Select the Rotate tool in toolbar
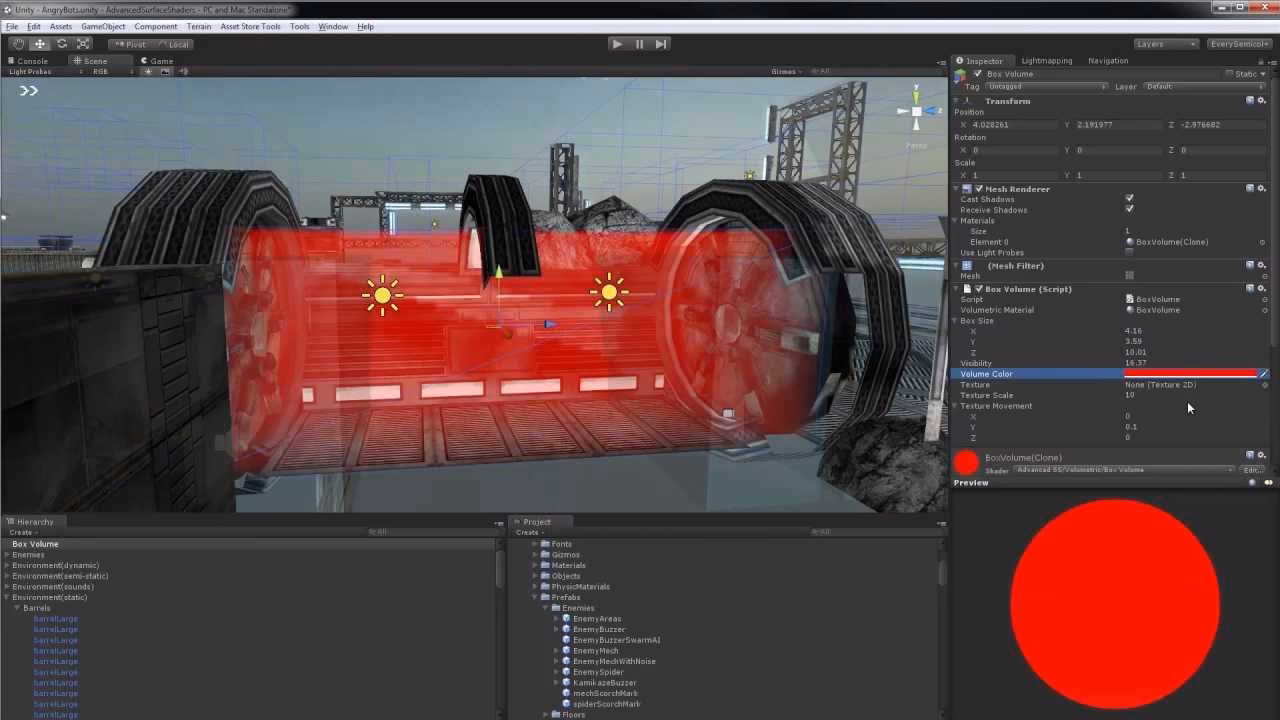 62,44
